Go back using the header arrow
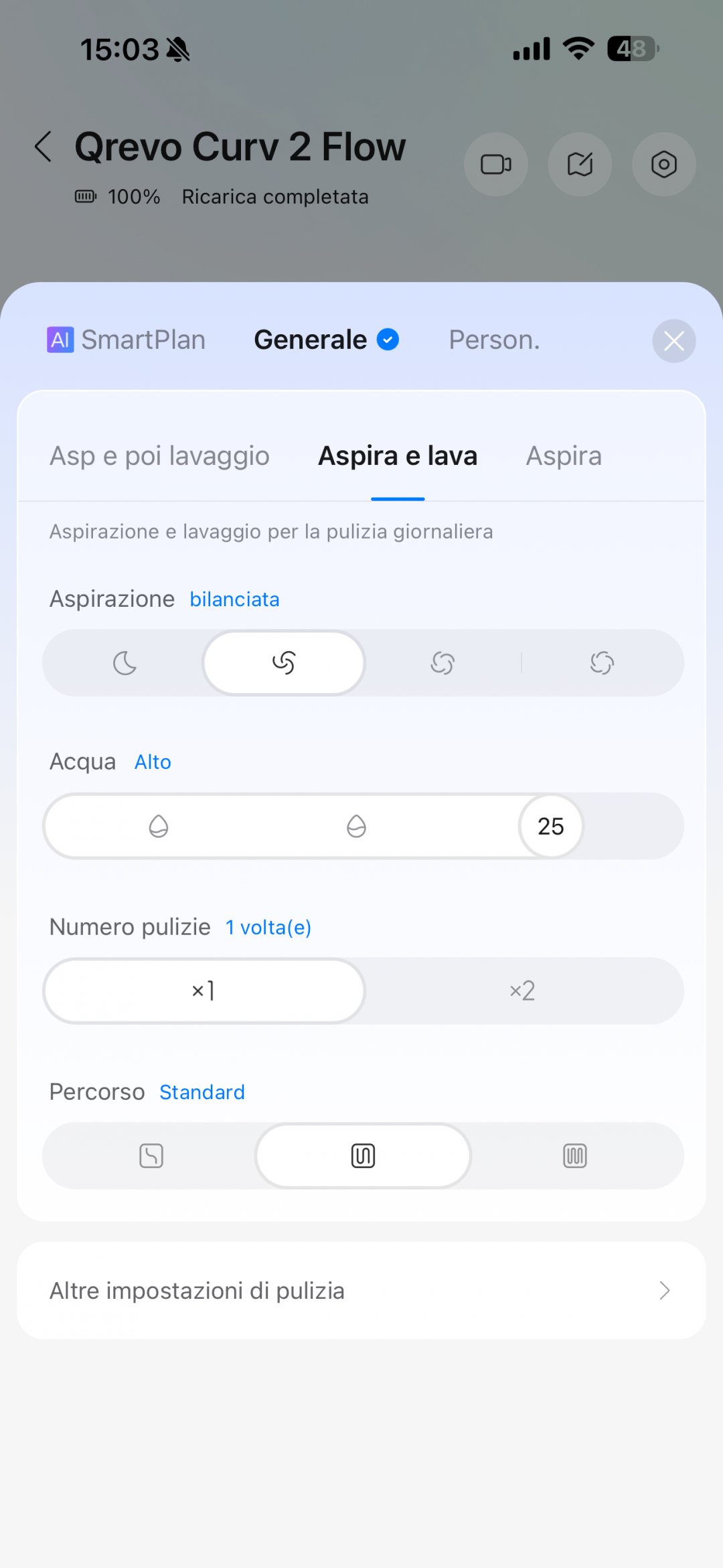Screen dimensions: 723x1568 [44, 147]
